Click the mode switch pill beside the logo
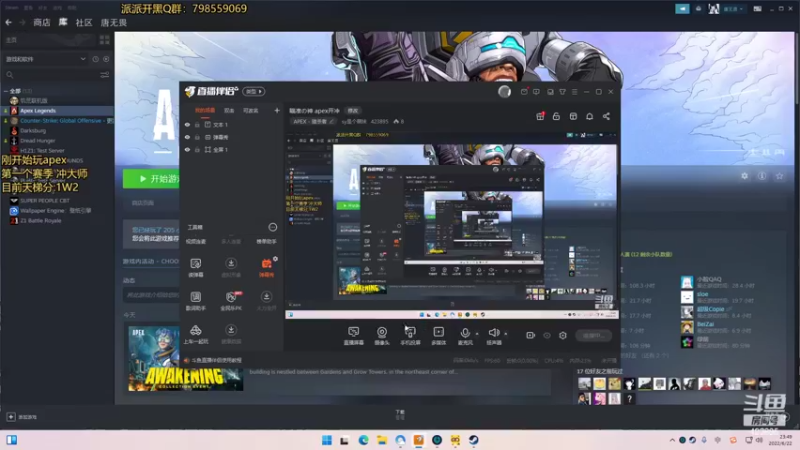Viewport: 800px width, 450px height. coord(254,91)
